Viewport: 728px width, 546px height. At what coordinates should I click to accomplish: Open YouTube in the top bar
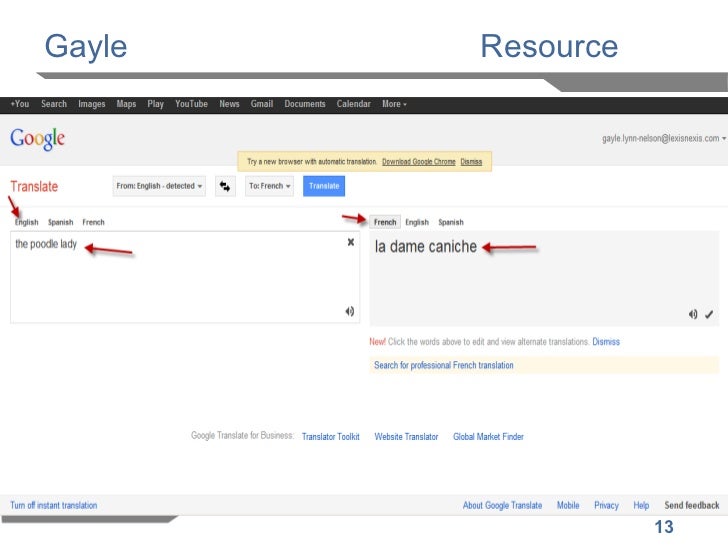click(191, 104)
